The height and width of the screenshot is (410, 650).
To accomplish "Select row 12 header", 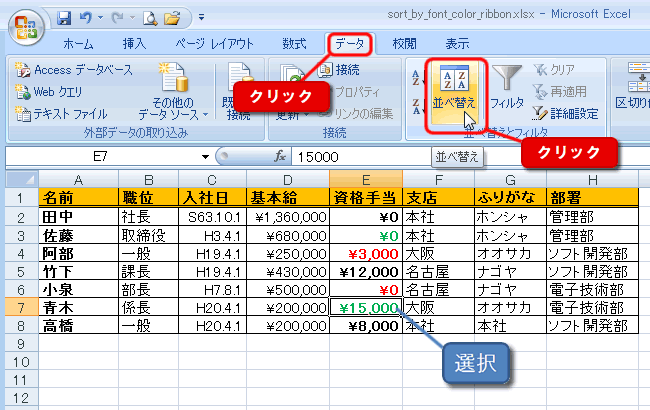I will coord(22,398).
